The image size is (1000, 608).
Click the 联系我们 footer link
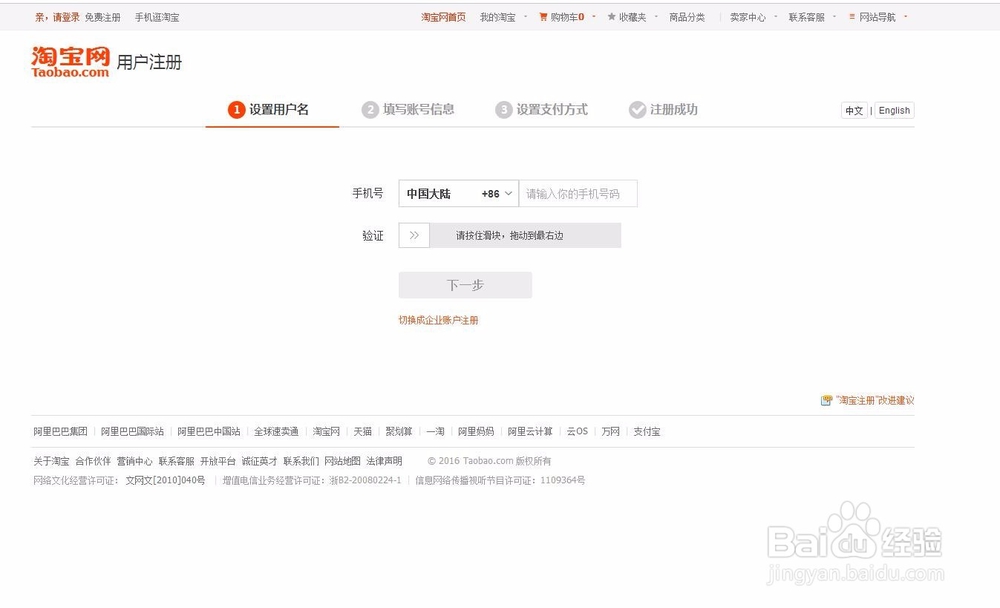(x=301, y=461)
